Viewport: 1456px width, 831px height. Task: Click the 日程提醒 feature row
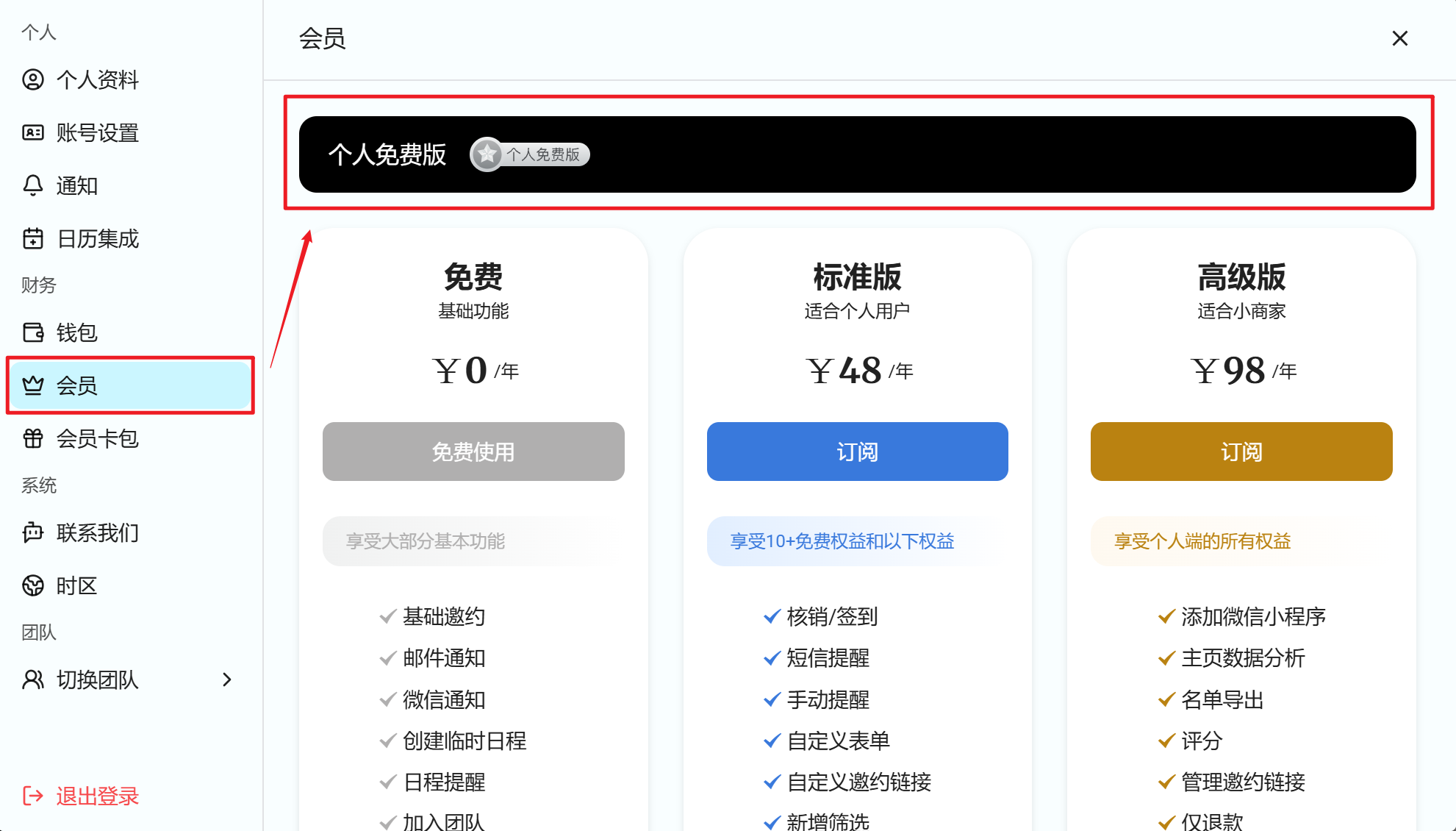432,782
